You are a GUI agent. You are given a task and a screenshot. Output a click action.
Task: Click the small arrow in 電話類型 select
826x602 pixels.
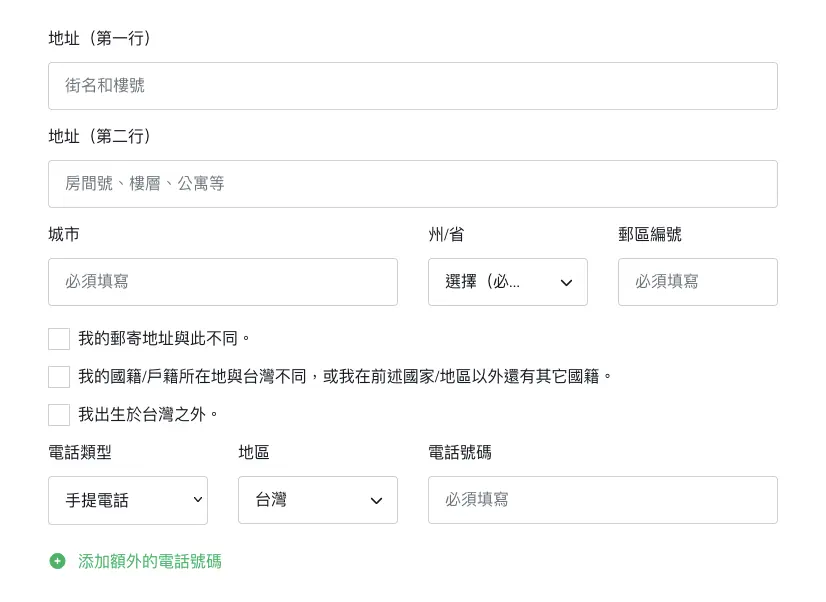[197, 501]
